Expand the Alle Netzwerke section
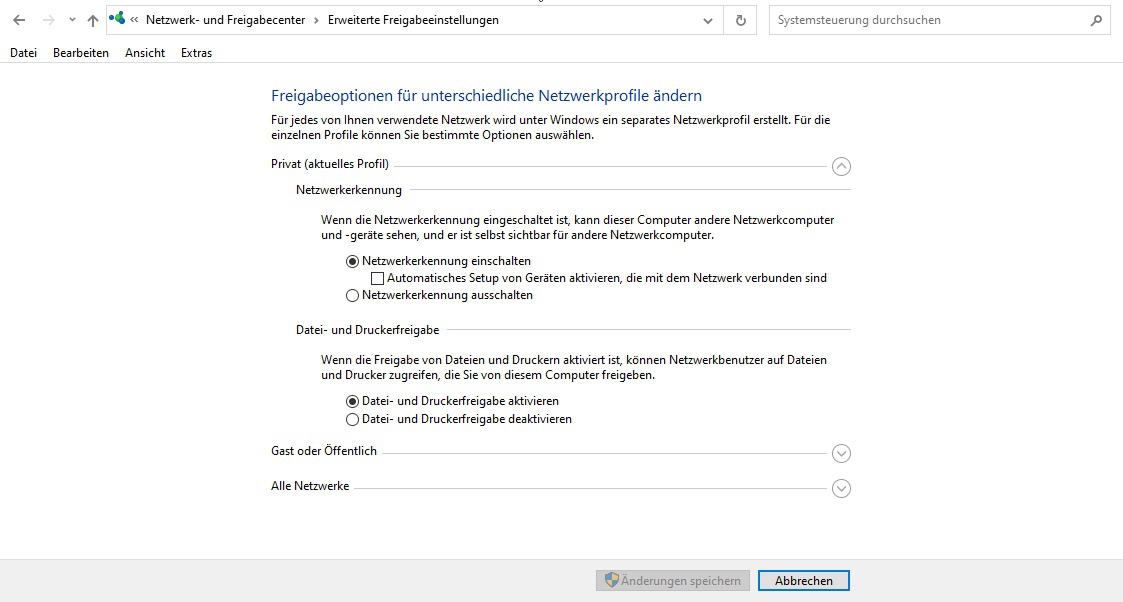Screen dimensions: 1123x602 tap(841, 489)
